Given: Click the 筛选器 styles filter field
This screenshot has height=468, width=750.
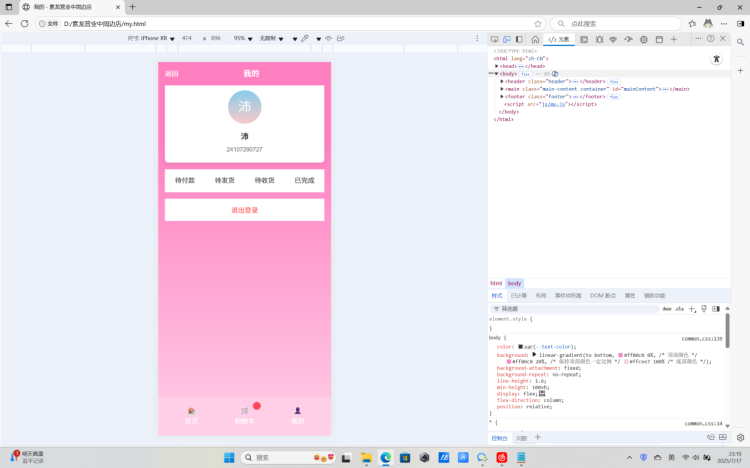Looking at the screenshot, I should pos(575,309).
